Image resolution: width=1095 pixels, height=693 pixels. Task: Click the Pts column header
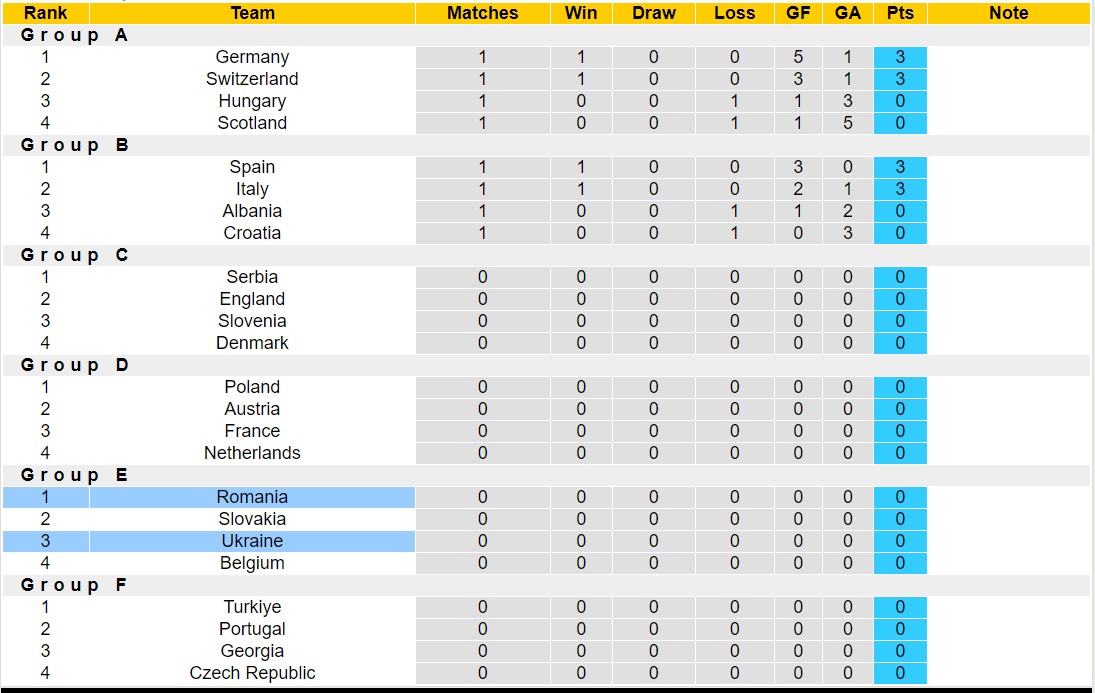click(899, 13)
